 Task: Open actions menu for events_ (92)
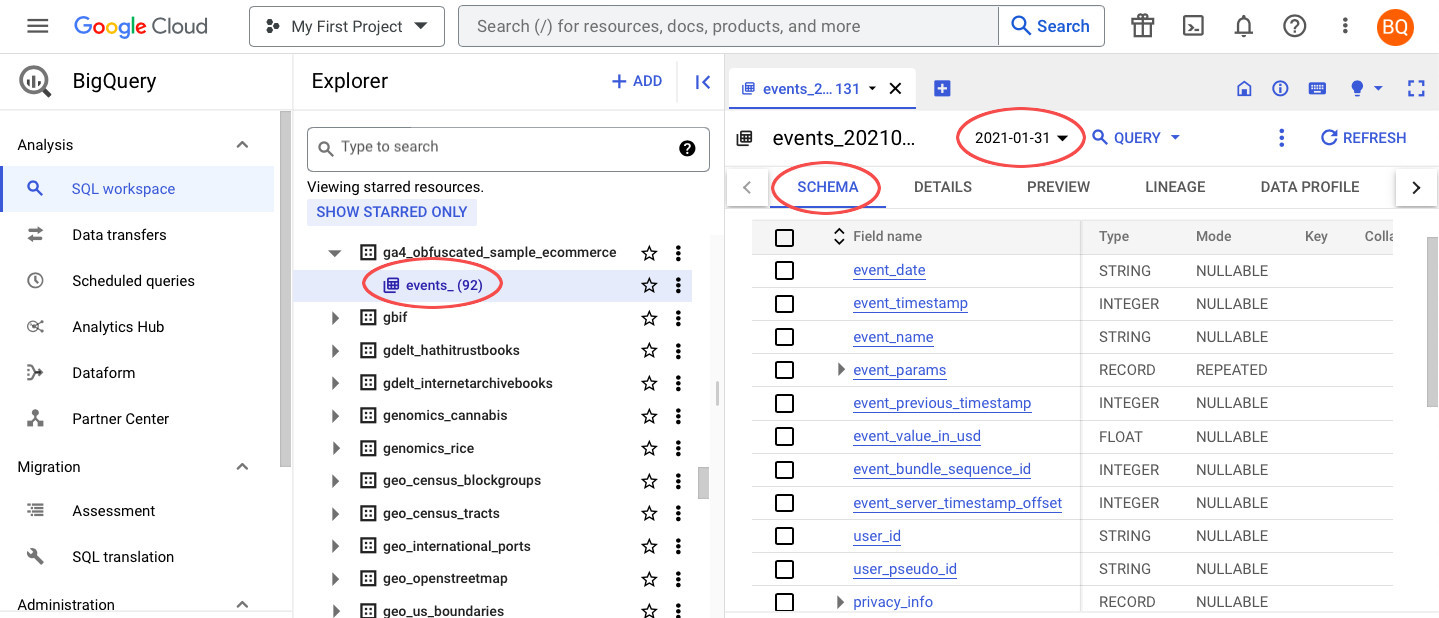click(678, 286)
